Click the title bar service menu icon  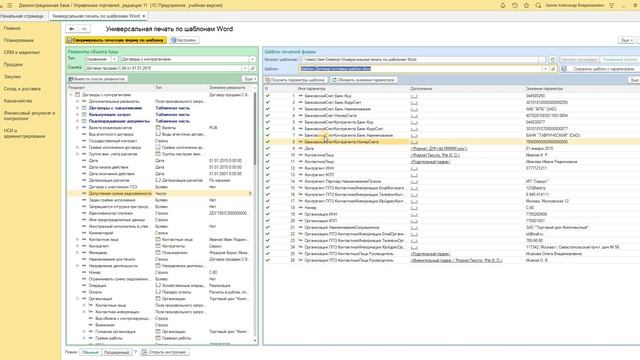(x=611, y=5)
